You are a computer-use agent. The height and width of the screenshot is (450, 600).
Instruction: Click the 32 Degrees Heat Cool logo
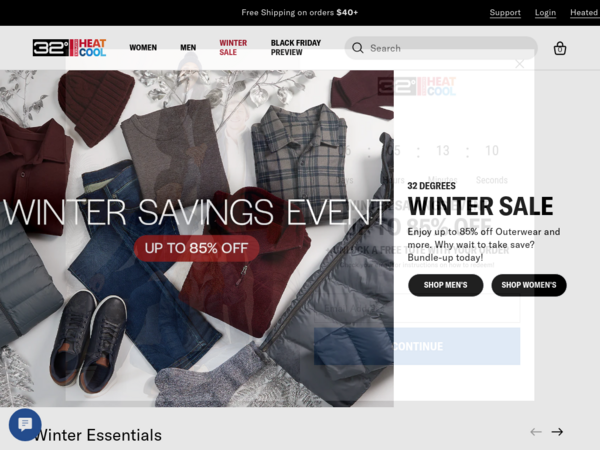tap(69, 48)
